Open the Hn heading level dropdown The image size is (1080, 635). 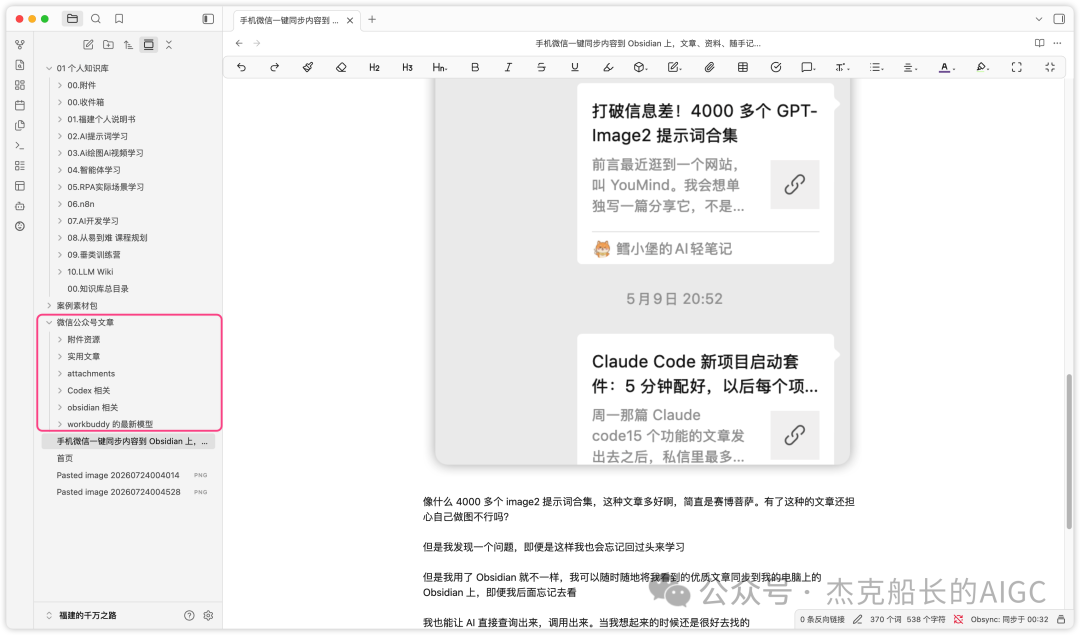click(439, 67)
